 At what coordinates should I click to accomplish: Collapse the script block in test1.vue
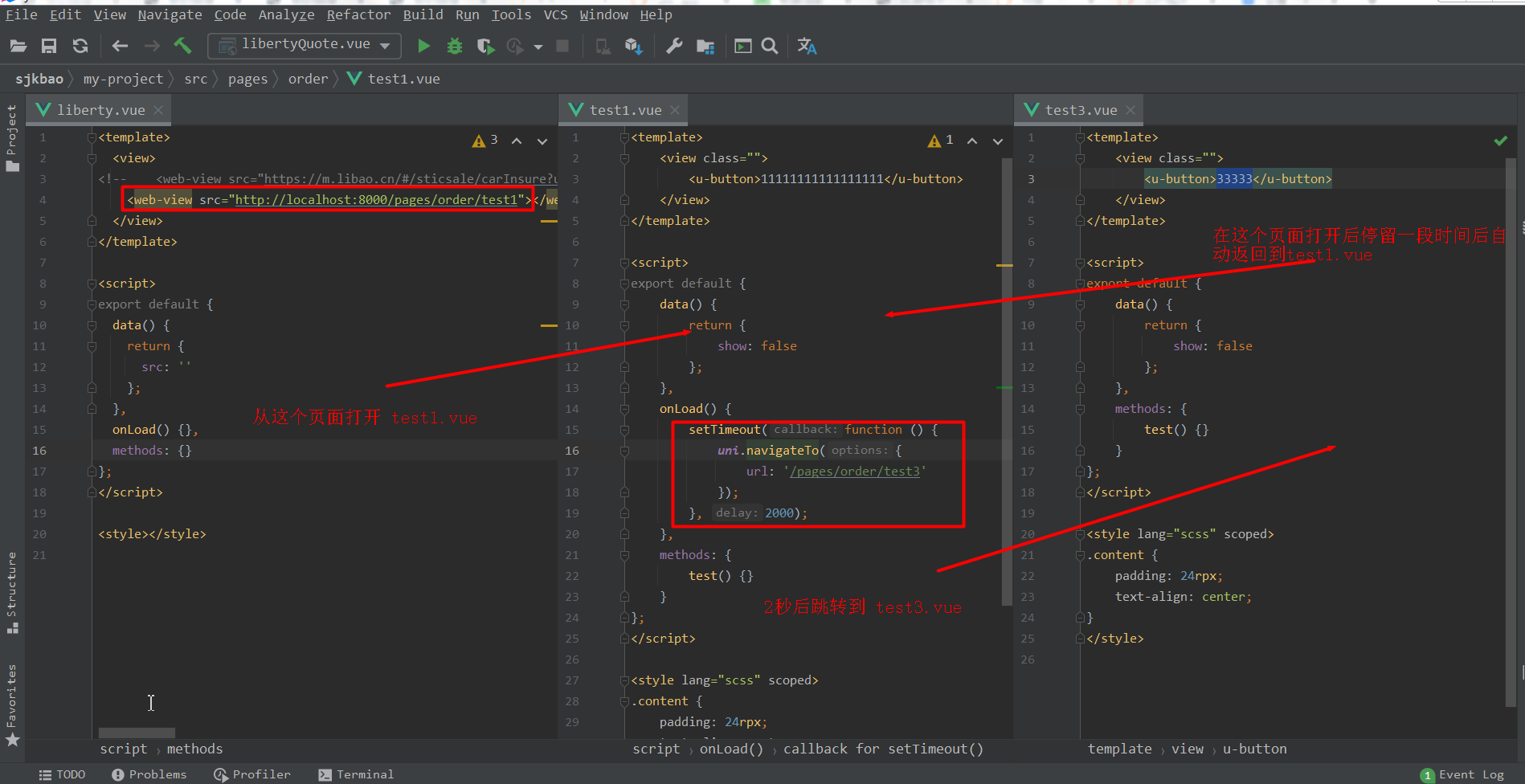tap(624, 263)
